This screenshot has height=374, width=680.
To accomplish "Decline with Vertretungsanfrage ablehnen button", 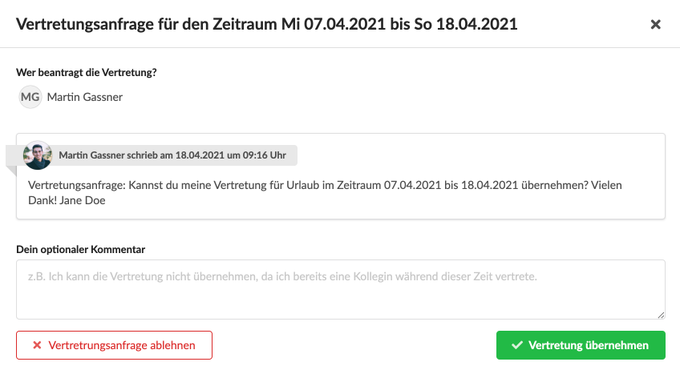I will tap(114, 345).
